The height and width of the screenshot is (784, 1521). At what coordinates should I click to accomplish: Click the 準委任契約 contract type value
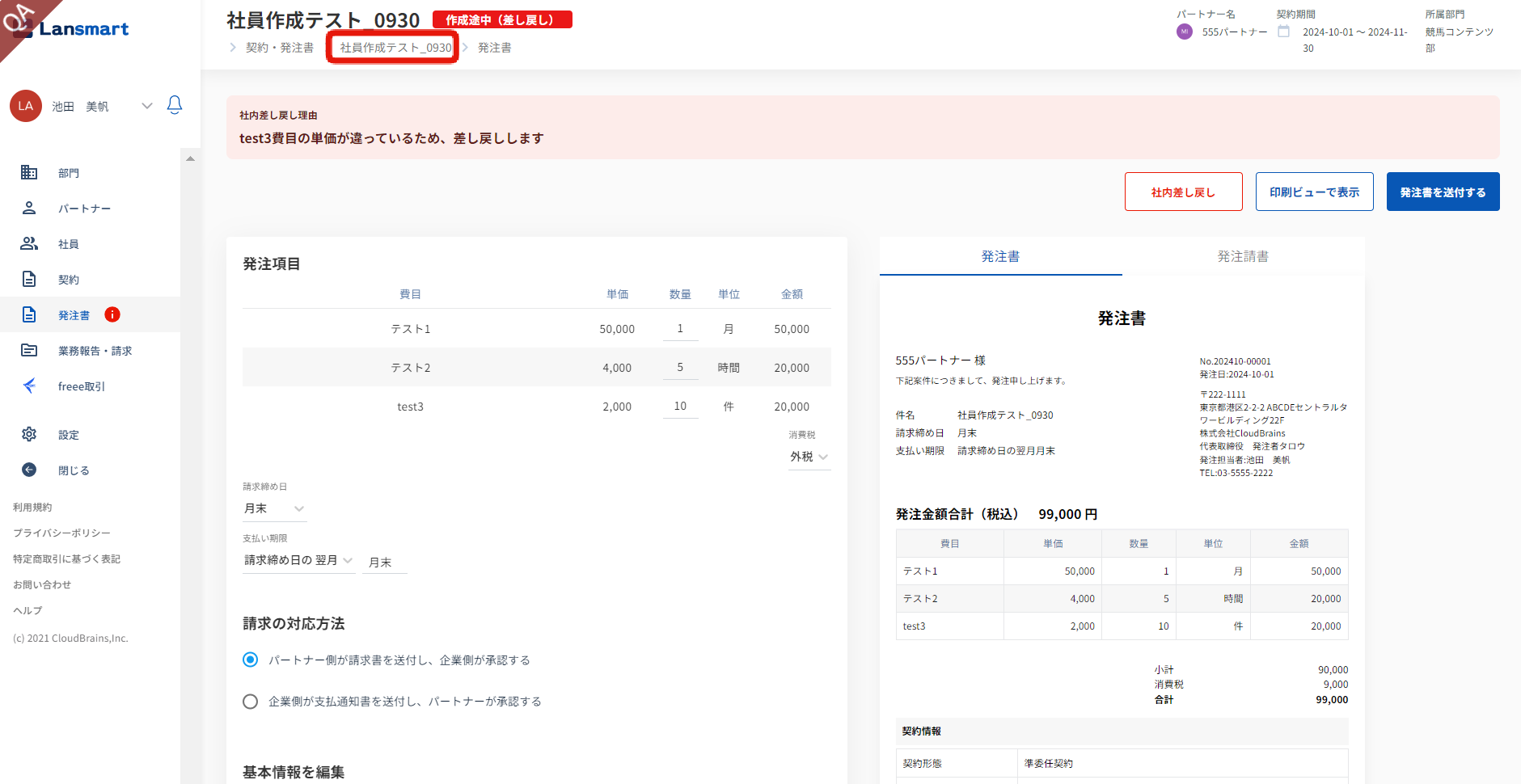[x=1049, y=763]
